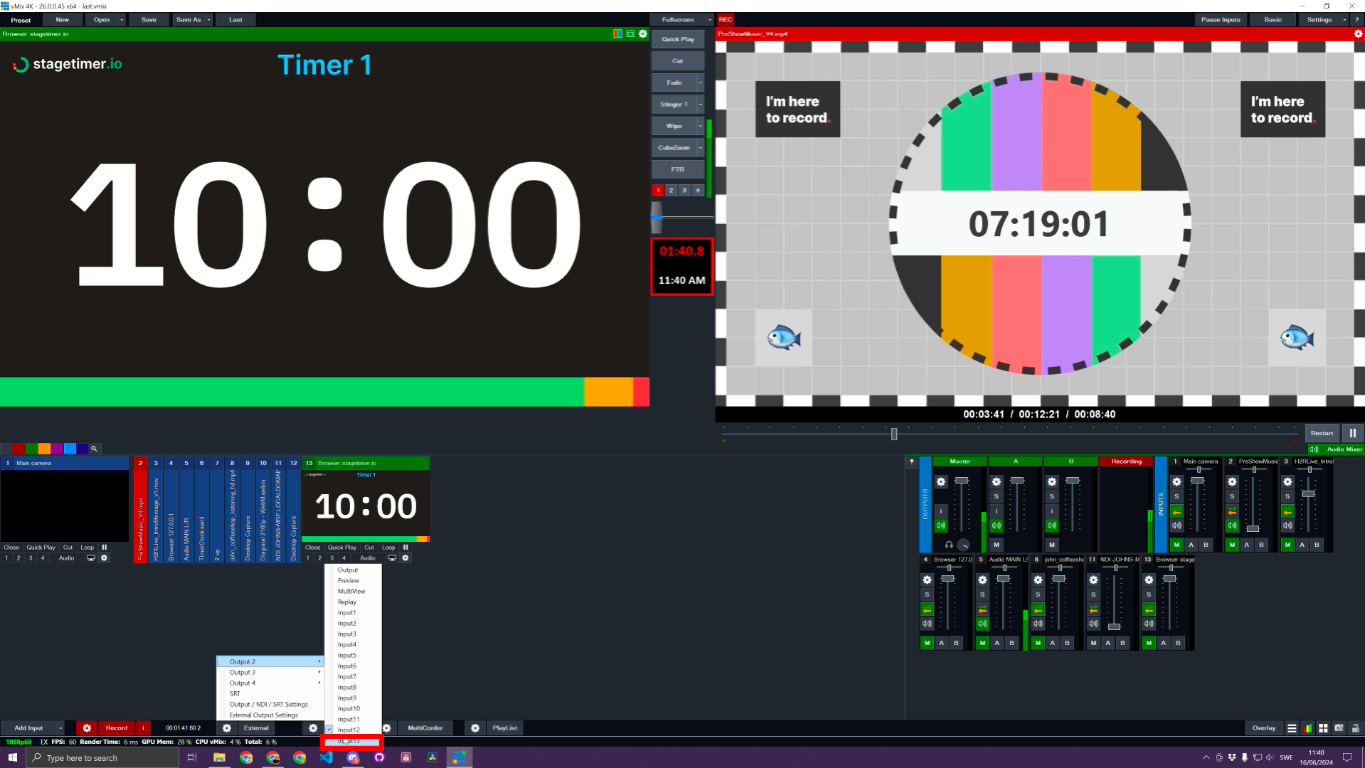Solo the Main camera channel using its S button
1365x768 pixels.
(x=1177, y=496)
